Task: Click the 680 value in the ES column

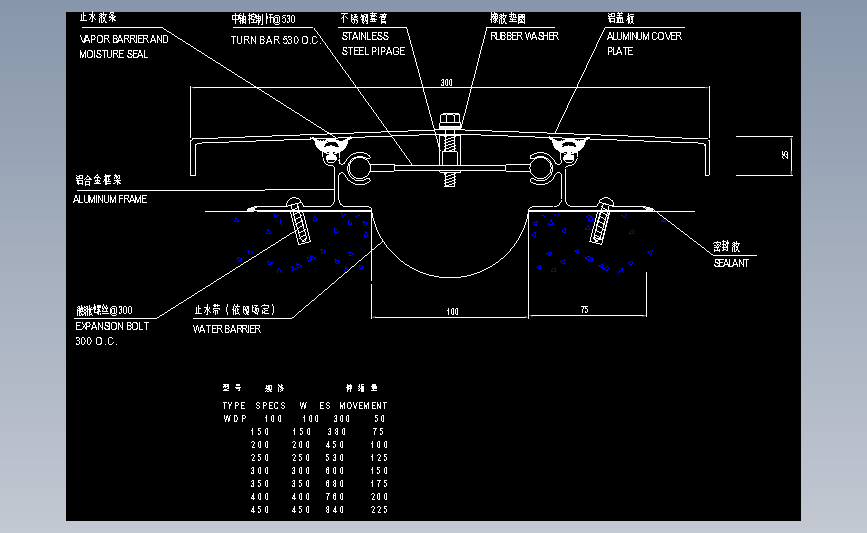Action: click(335, 484)
